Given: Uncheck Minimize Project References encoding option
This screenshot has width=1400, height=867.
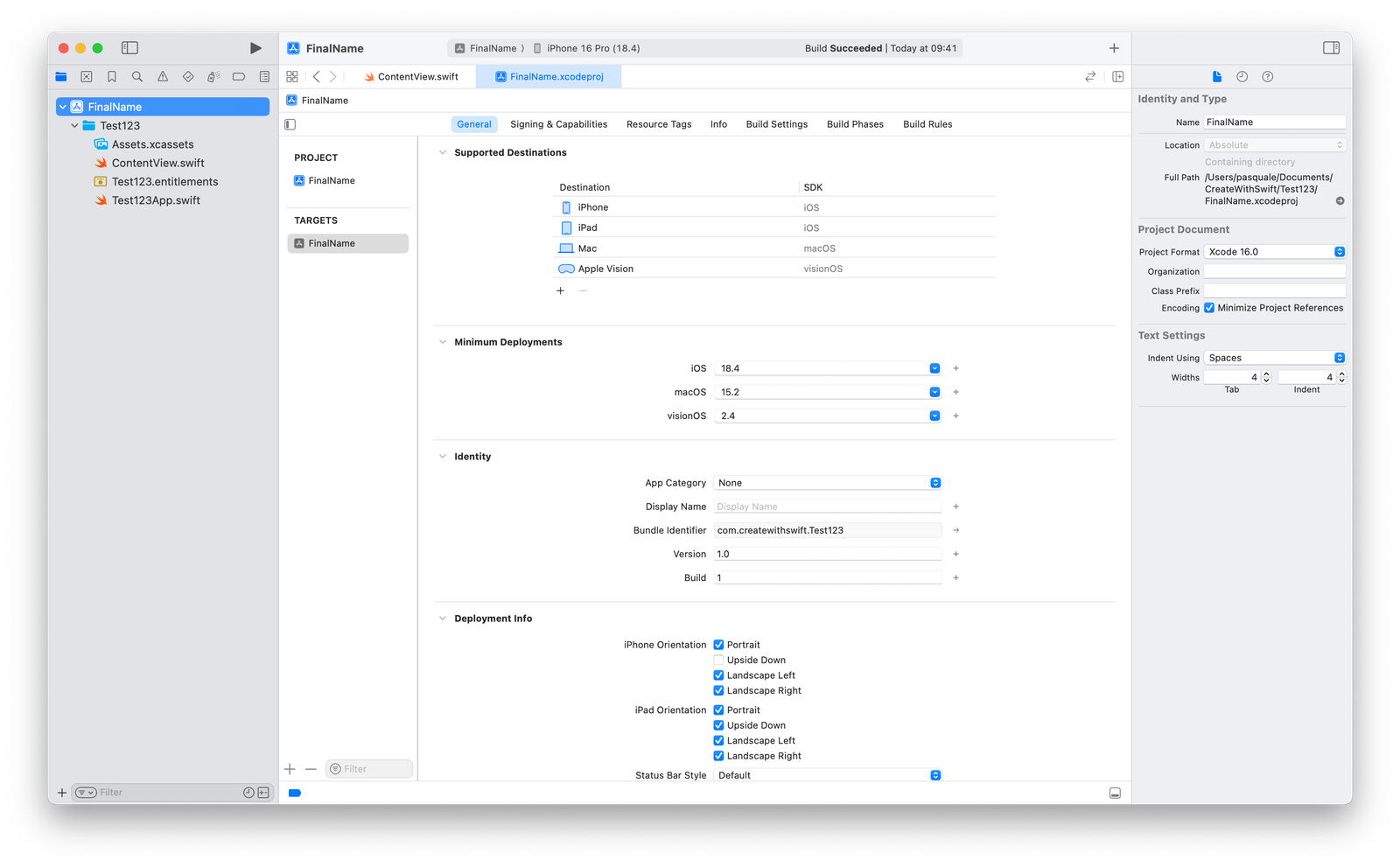Looking at the screenshot, I should (1209, 308).
